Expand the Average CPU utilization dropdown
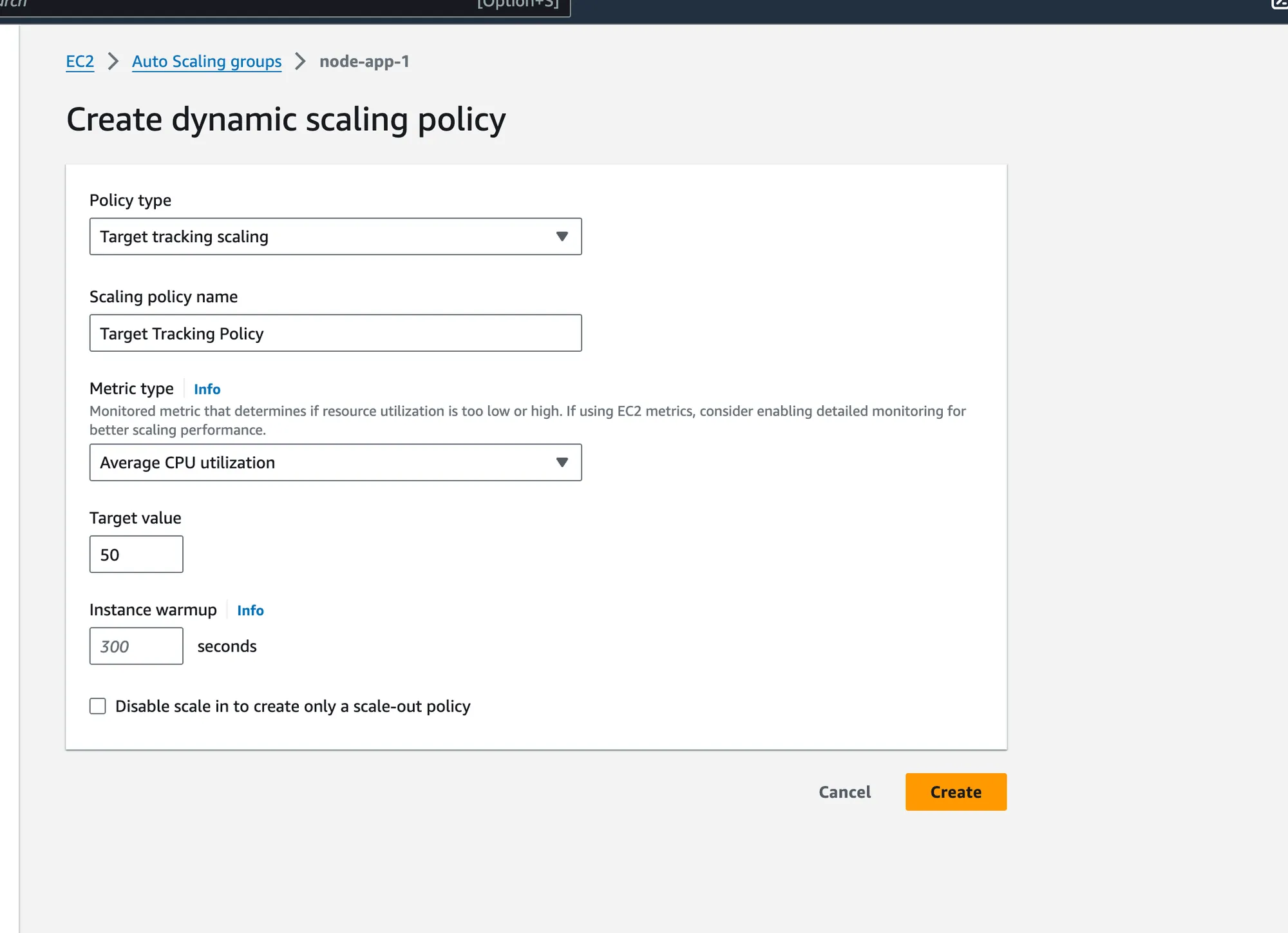This screenshot has width=1288, height=933. pos(335,463)
